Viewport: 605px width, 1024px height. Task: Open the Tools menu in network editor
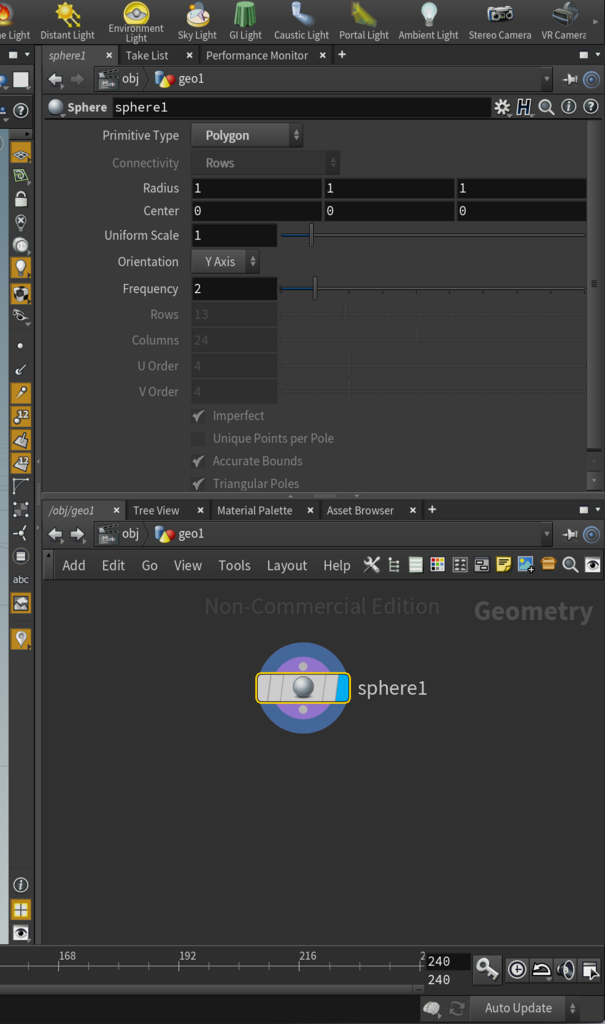pos(235,566)
